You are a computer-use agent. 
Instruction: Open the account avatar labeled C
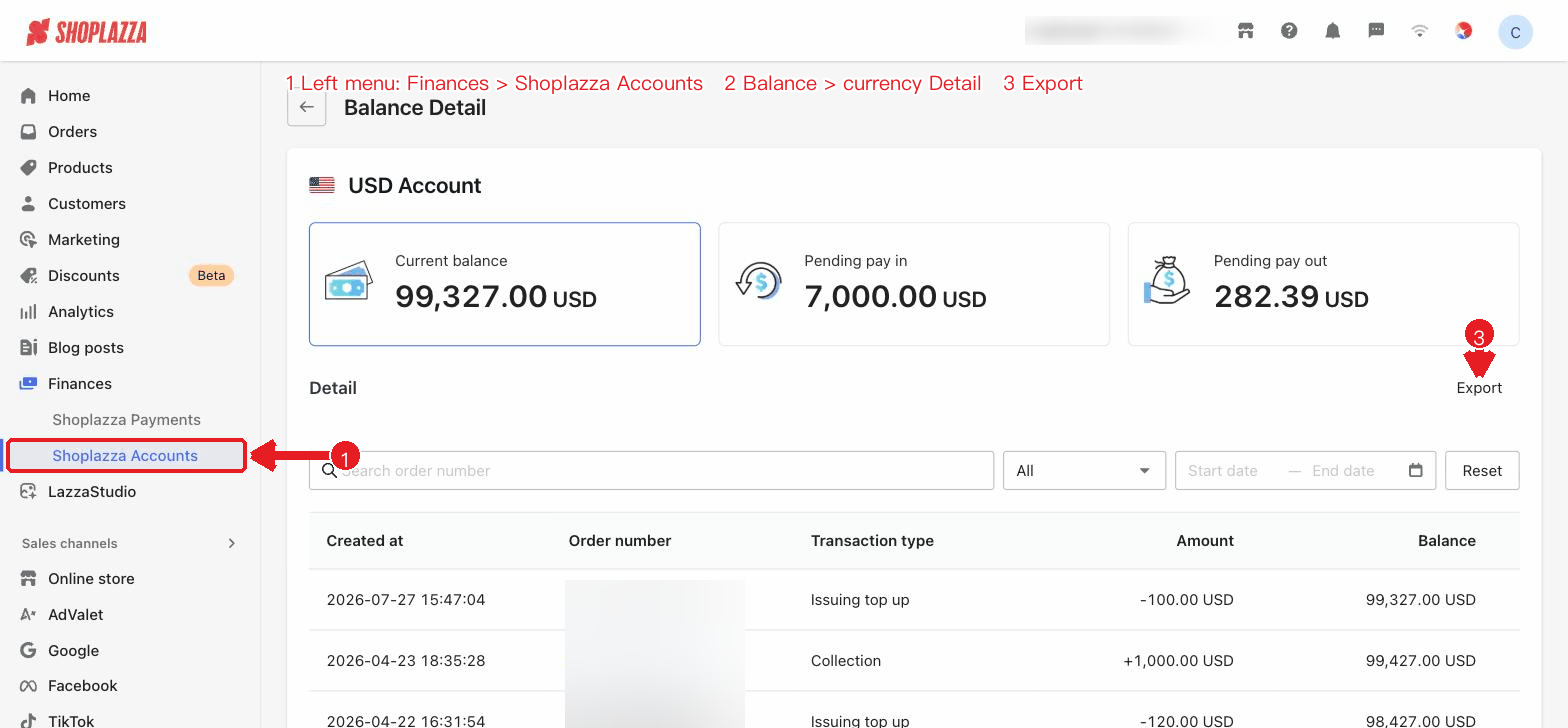[1515, 32]
